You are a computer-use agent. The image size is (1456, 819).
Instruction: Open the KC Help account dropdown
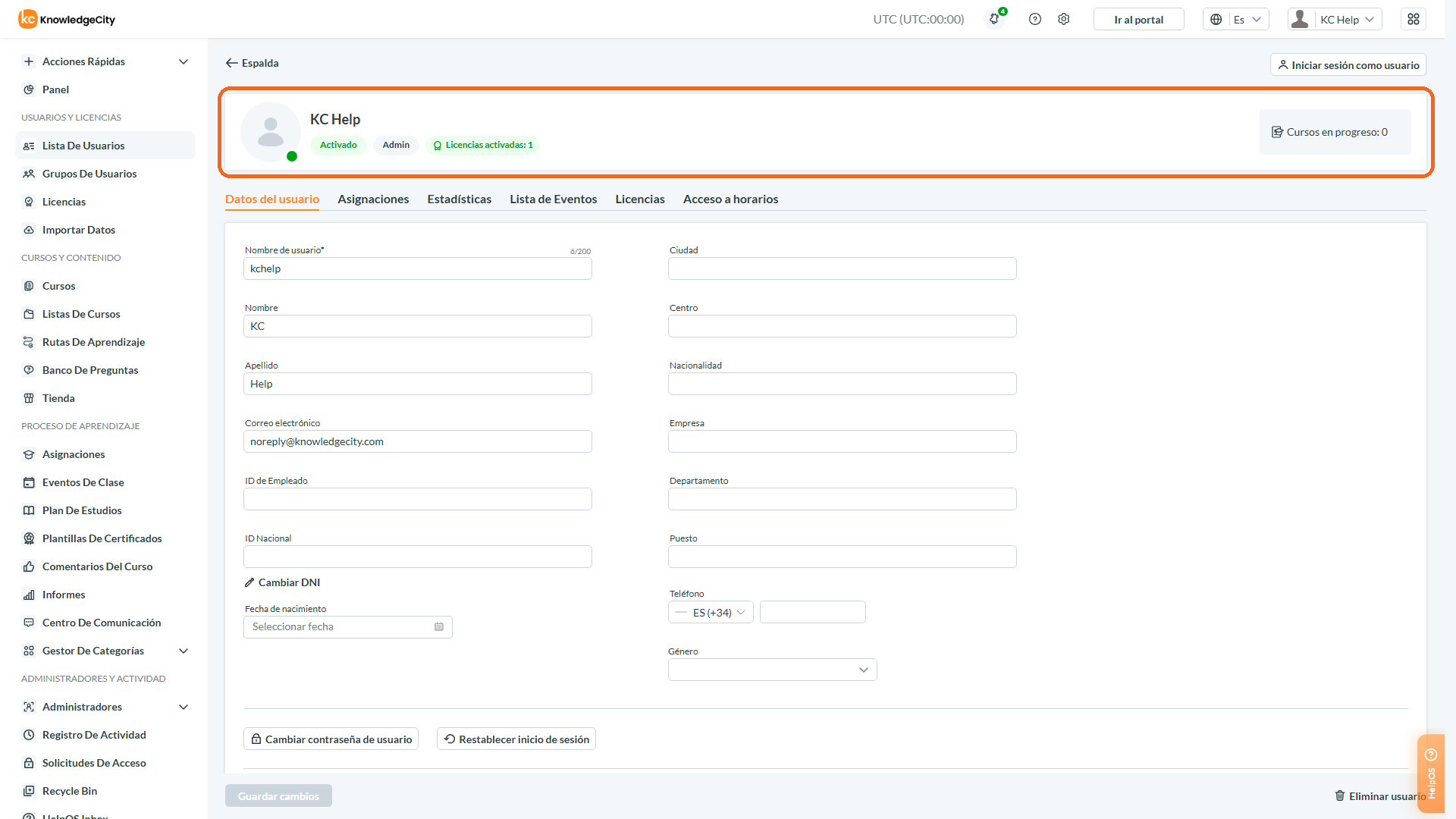pyautogui.click(x=1335, y=19)
